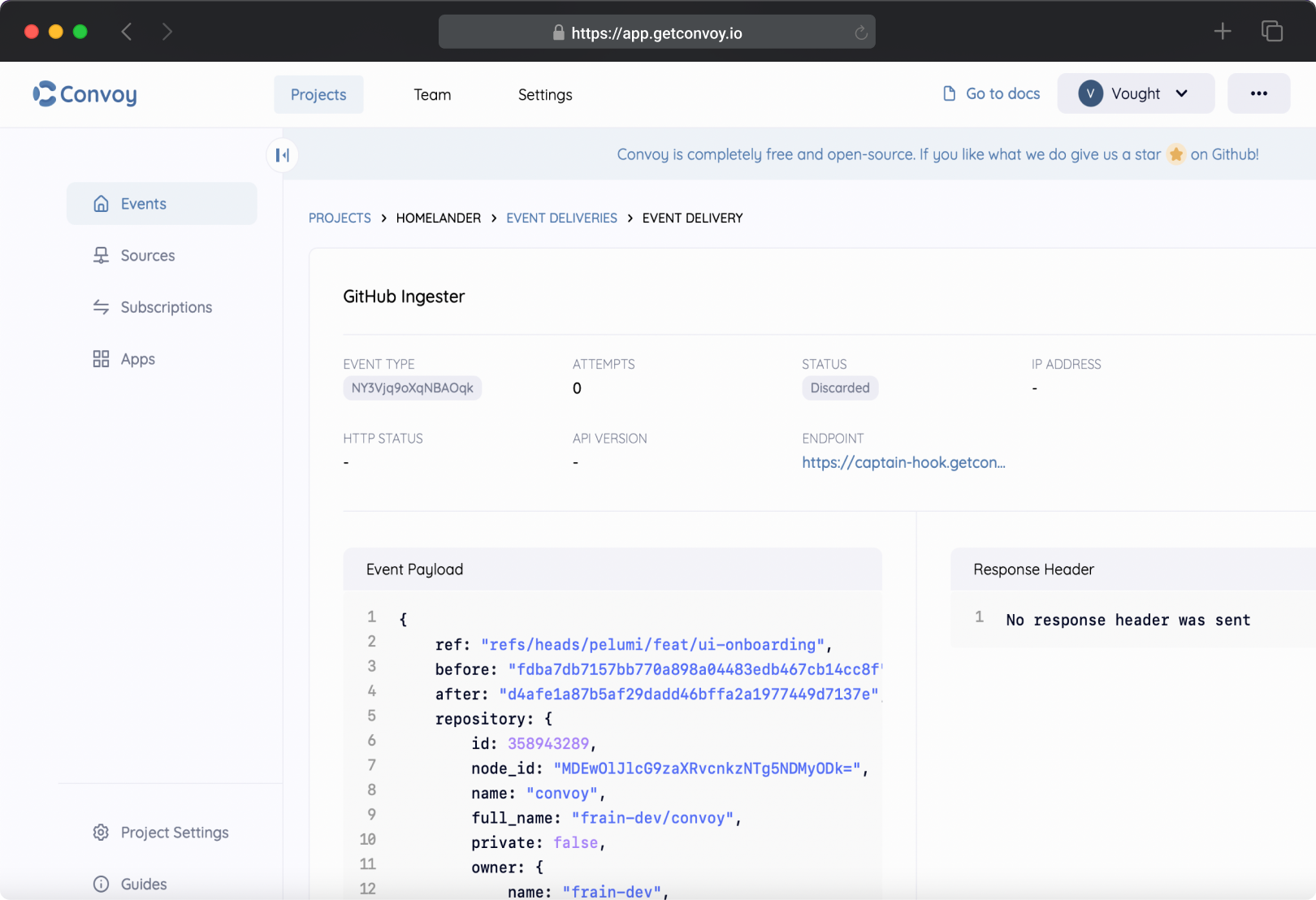Click the Subscriptions arrows icon

pyautogui.click(x=101, y=307)
